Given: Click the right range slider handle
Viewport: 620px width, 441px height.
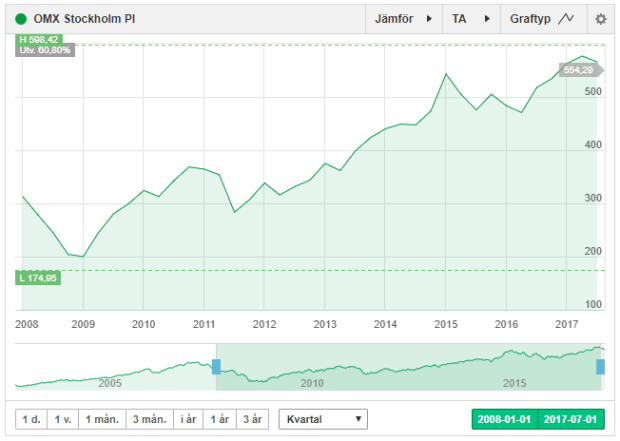Looking at the screenshot, I should 601,367.
